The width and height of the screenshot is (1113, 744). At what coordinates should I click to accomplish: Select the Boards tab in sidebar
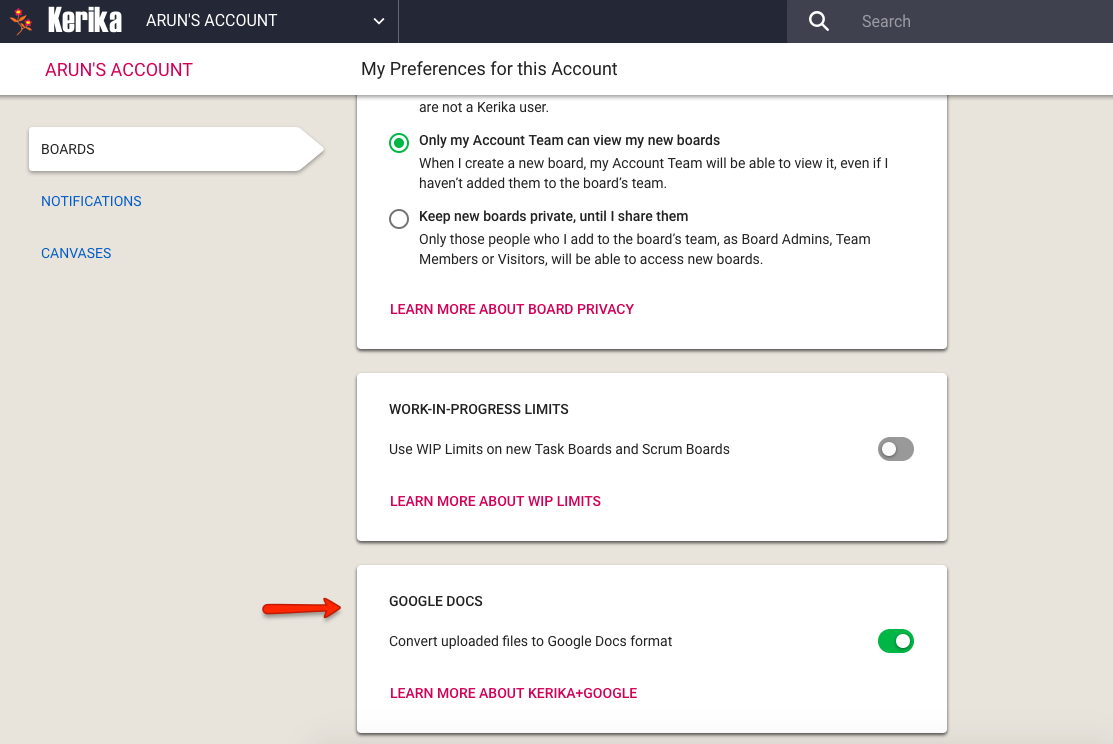[x=176, y=149]
